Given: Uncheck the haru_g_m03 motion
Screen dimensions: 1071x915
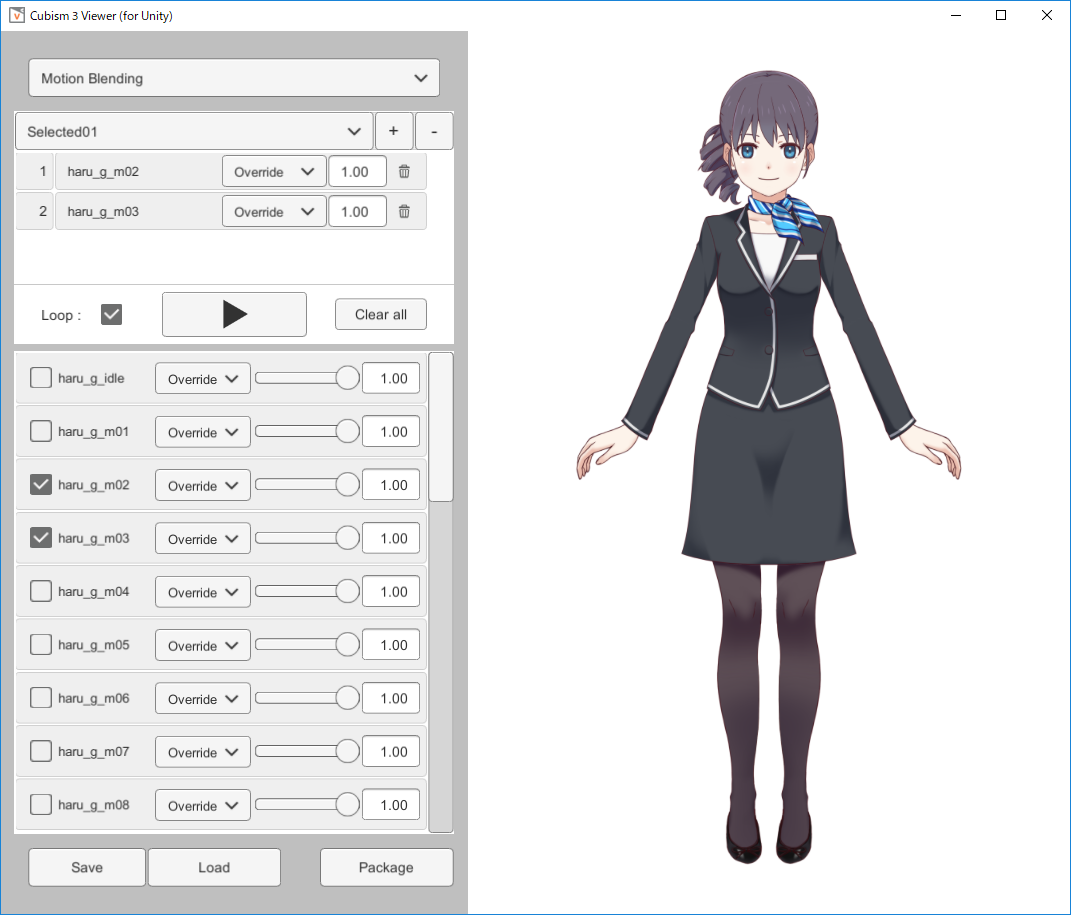Looking at the screenshot, I should (41, 538).
